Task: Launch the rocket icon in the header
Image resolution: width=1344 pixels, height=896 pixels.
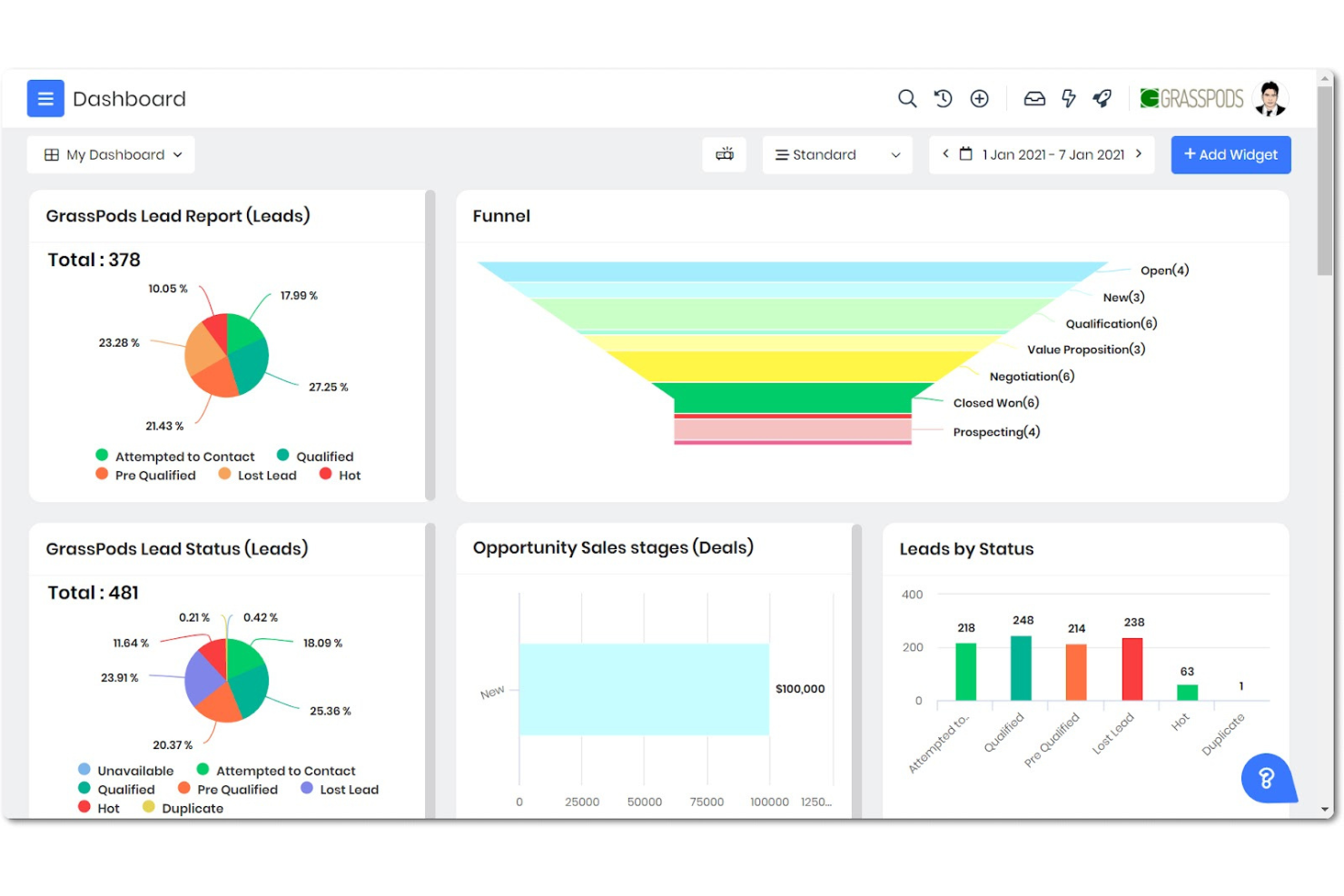Action: coord(1102,98)
